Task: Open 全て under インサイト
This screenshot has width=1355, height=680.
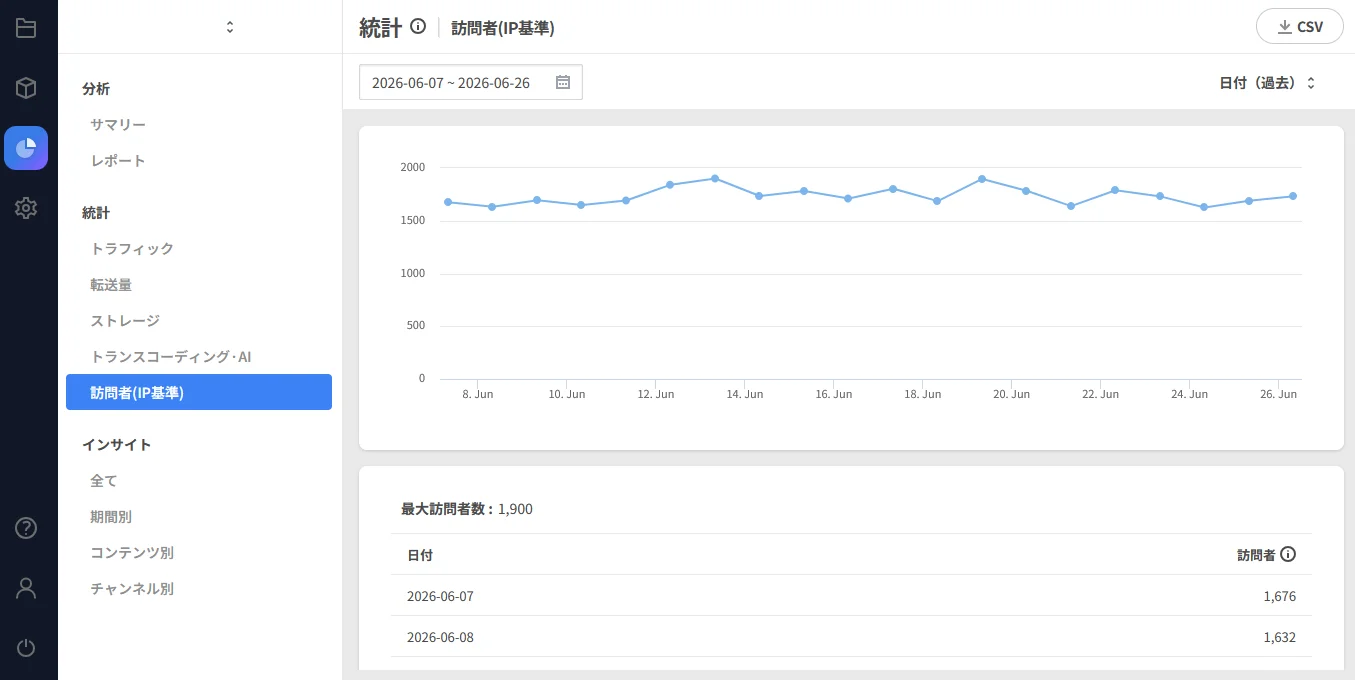Action: pos(104,481)
